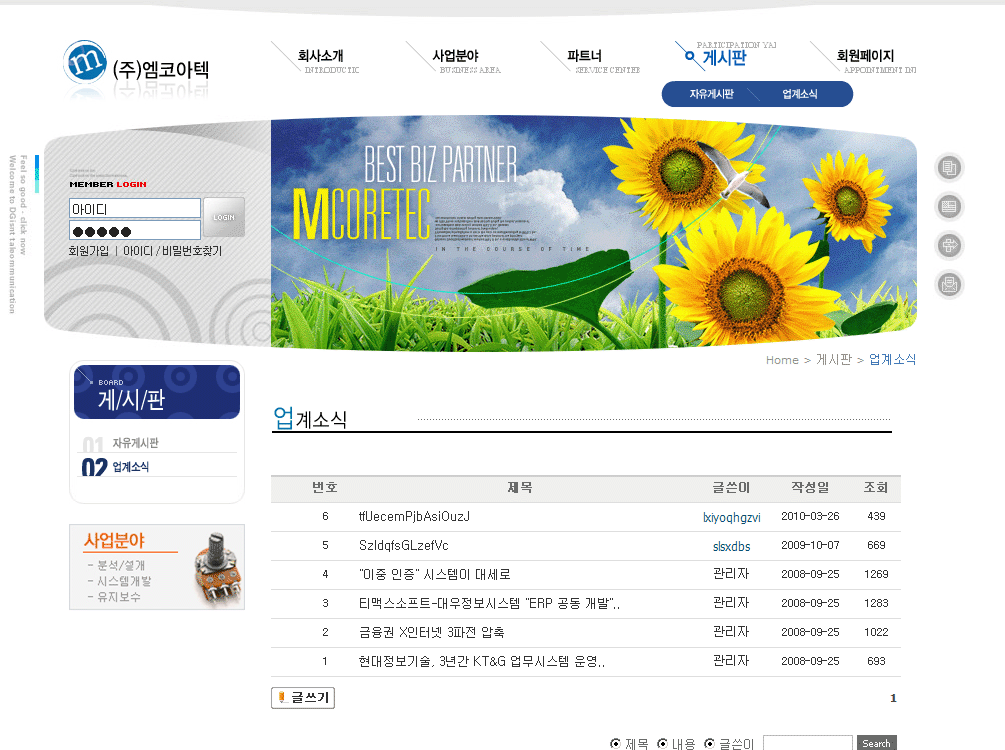
Task: Open 업계소식 in the left sidebar
Action: point(131,467)
